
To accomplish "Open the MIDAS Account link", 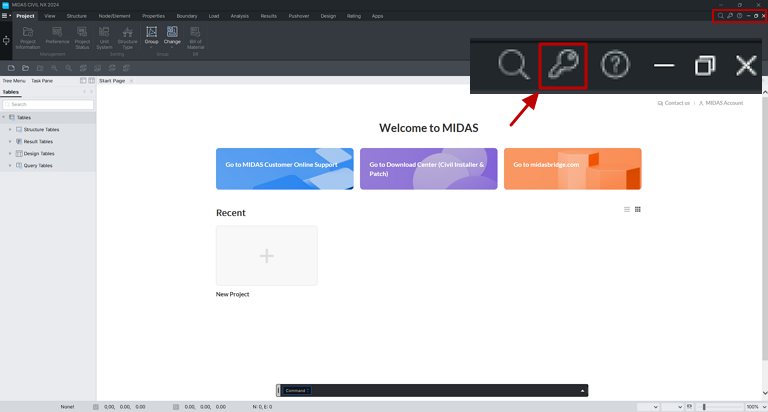I will click(721, 103).
